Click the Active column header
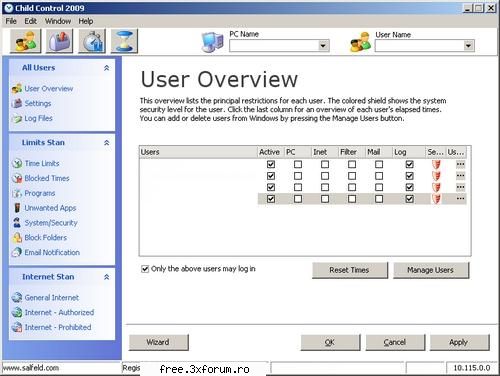The height and width of the screenshot is (376, 500). 270,152
